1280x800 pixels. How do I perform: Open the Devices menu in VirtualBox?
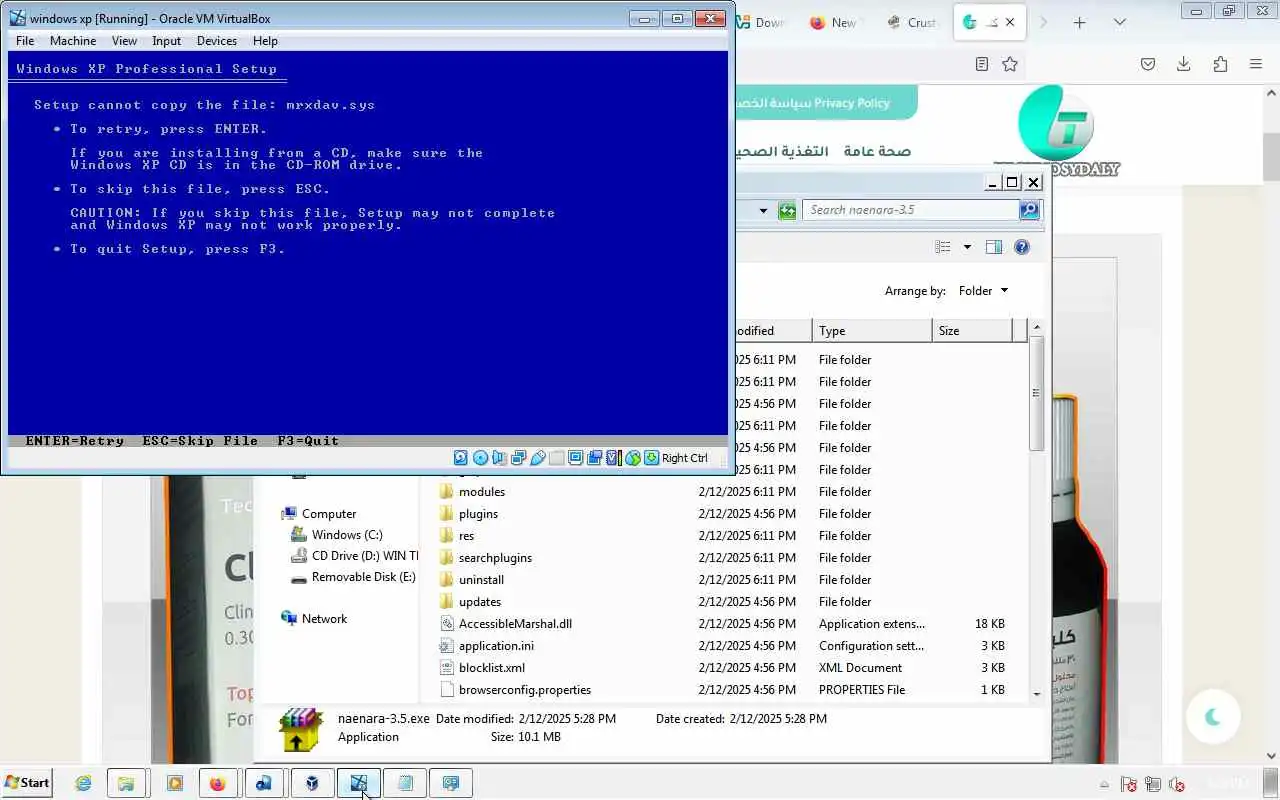click(x=217, y=41)
